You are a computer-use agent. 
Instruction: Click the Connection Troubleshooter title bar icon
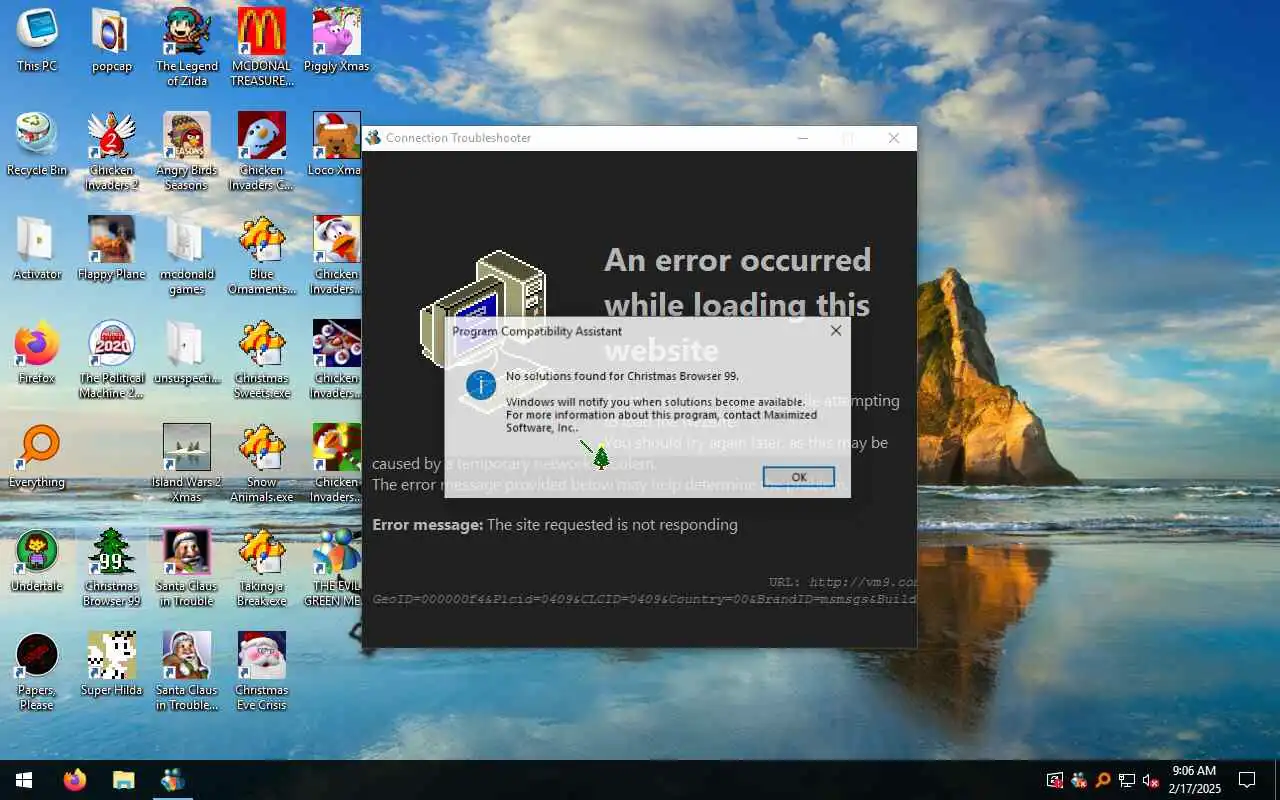tap(373, 138)
